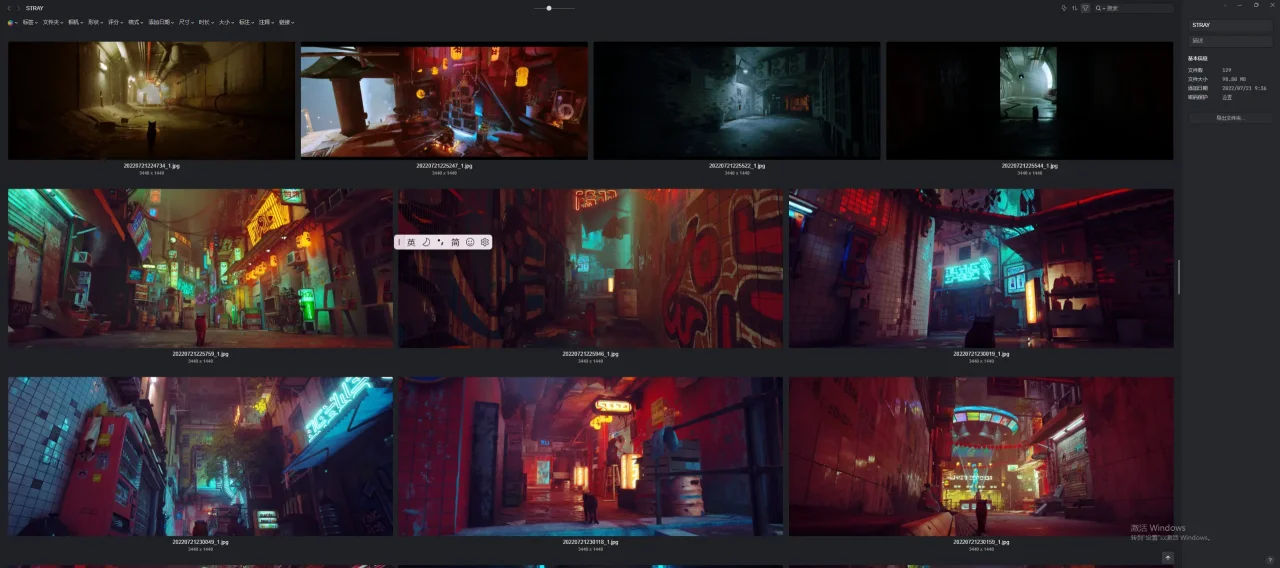Screen dimensions: 1280x568
Task: Click the 简 simplified Chinese icon
Action: [x=455, y=242]
